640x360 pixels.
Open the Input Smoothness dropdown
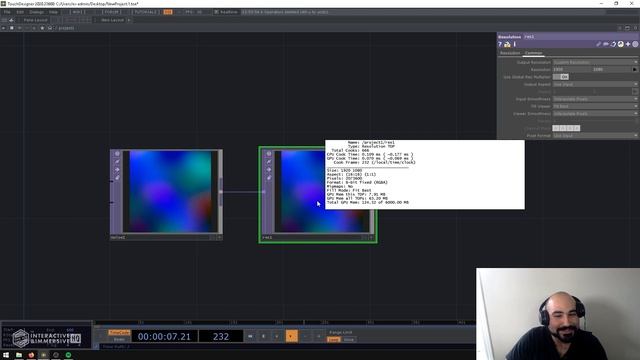click(x=595, y=99)
